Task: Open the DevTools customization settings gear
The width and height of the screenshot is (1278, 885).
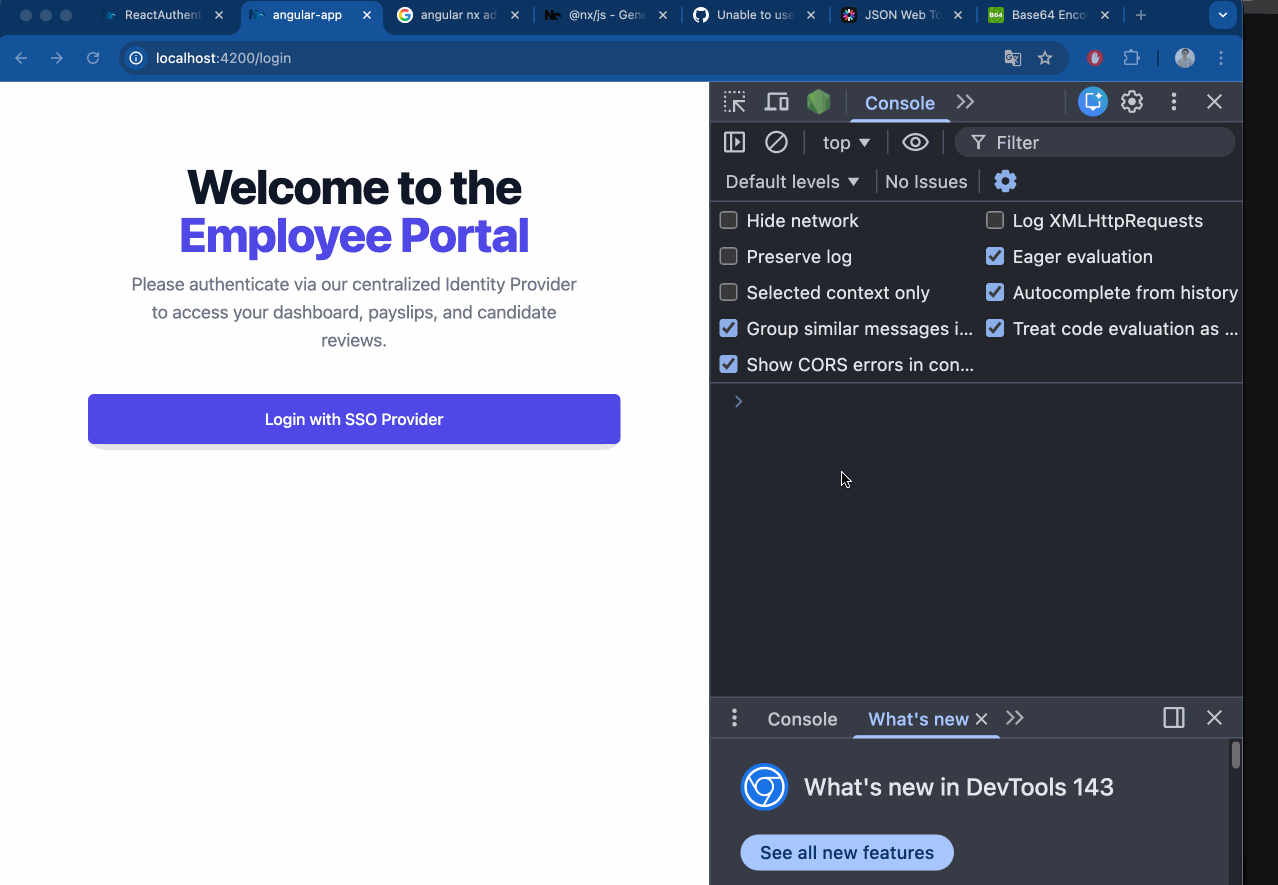Action: click(x=1131, y=101)
